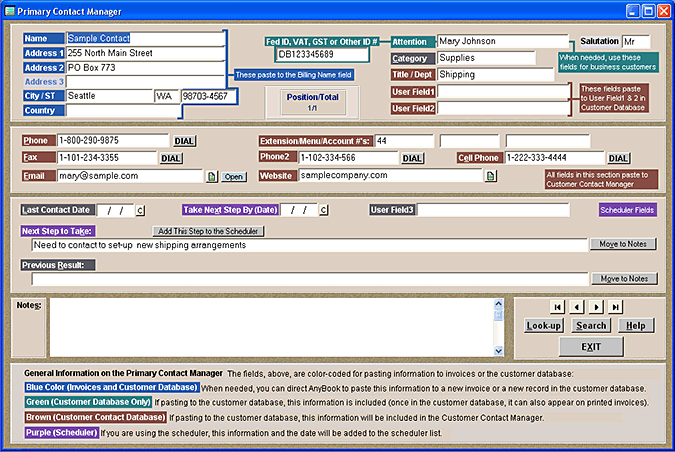The height and width of the screenshot is (452, 675).
Task: Click into the Attention field with Mary Johnson
Action: pos(488,42)
